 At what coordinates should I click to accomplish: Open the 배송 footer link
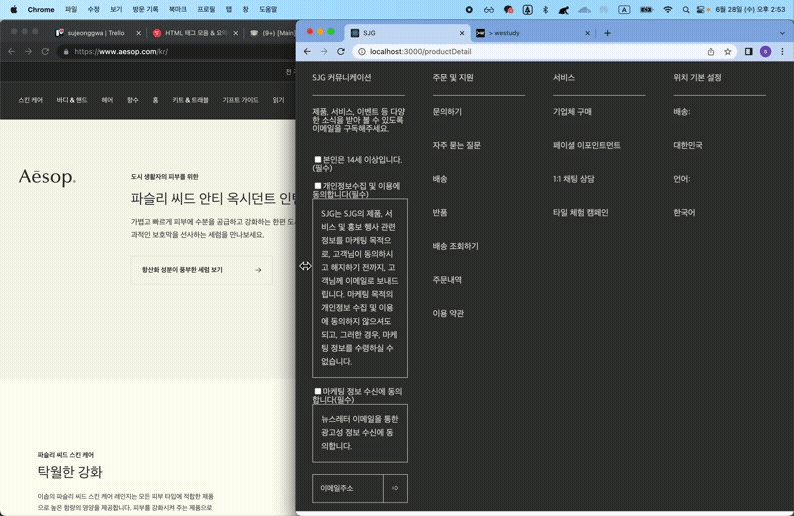[x=440, y=179]
